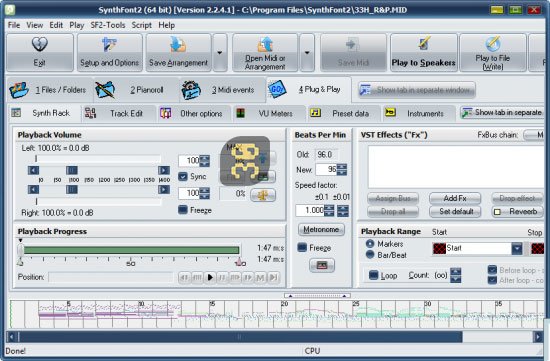The height and width of the screenshot is (361, 550).
Task: Uncheck the Sync checkbox
Action: (183, 176)
